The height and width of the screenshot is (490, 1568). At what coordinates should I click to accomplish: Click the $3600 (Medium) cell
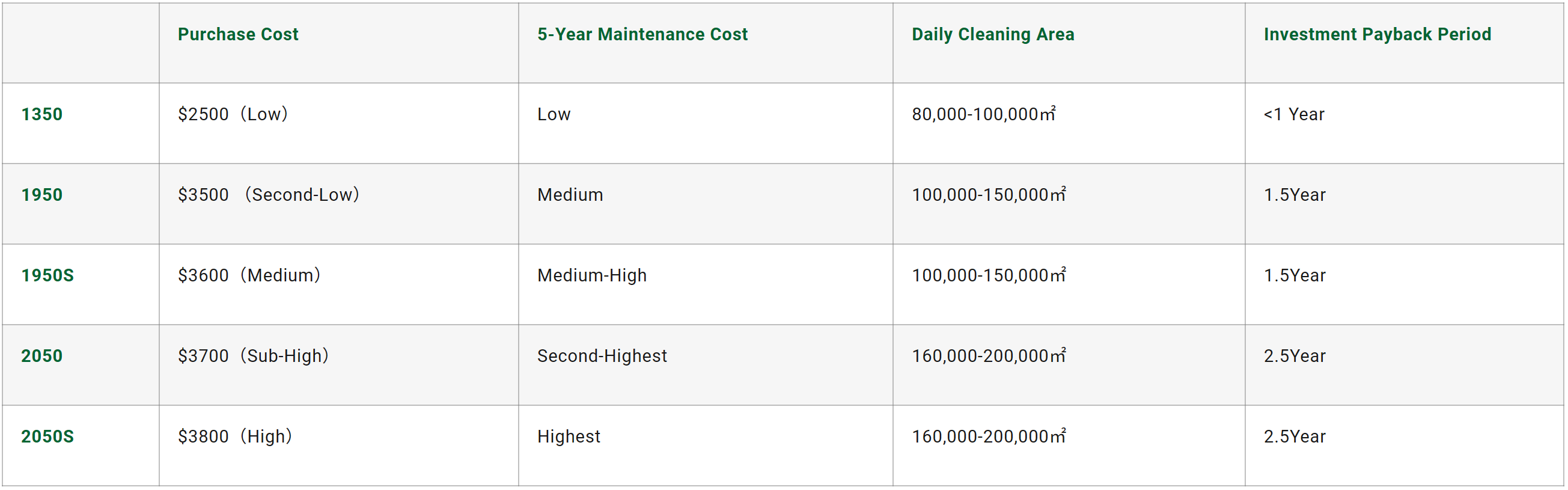tap(249, 276)
